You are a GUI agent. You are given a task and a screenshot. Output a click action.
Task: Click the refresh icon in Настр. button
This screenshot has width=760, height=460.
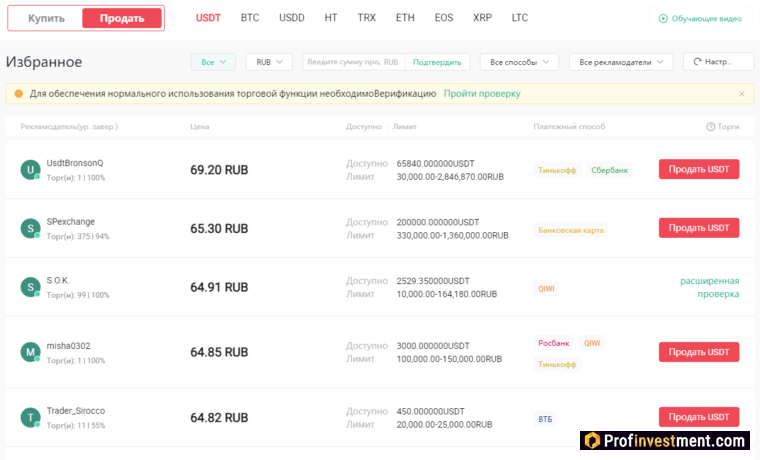click(x=697, y=62)
